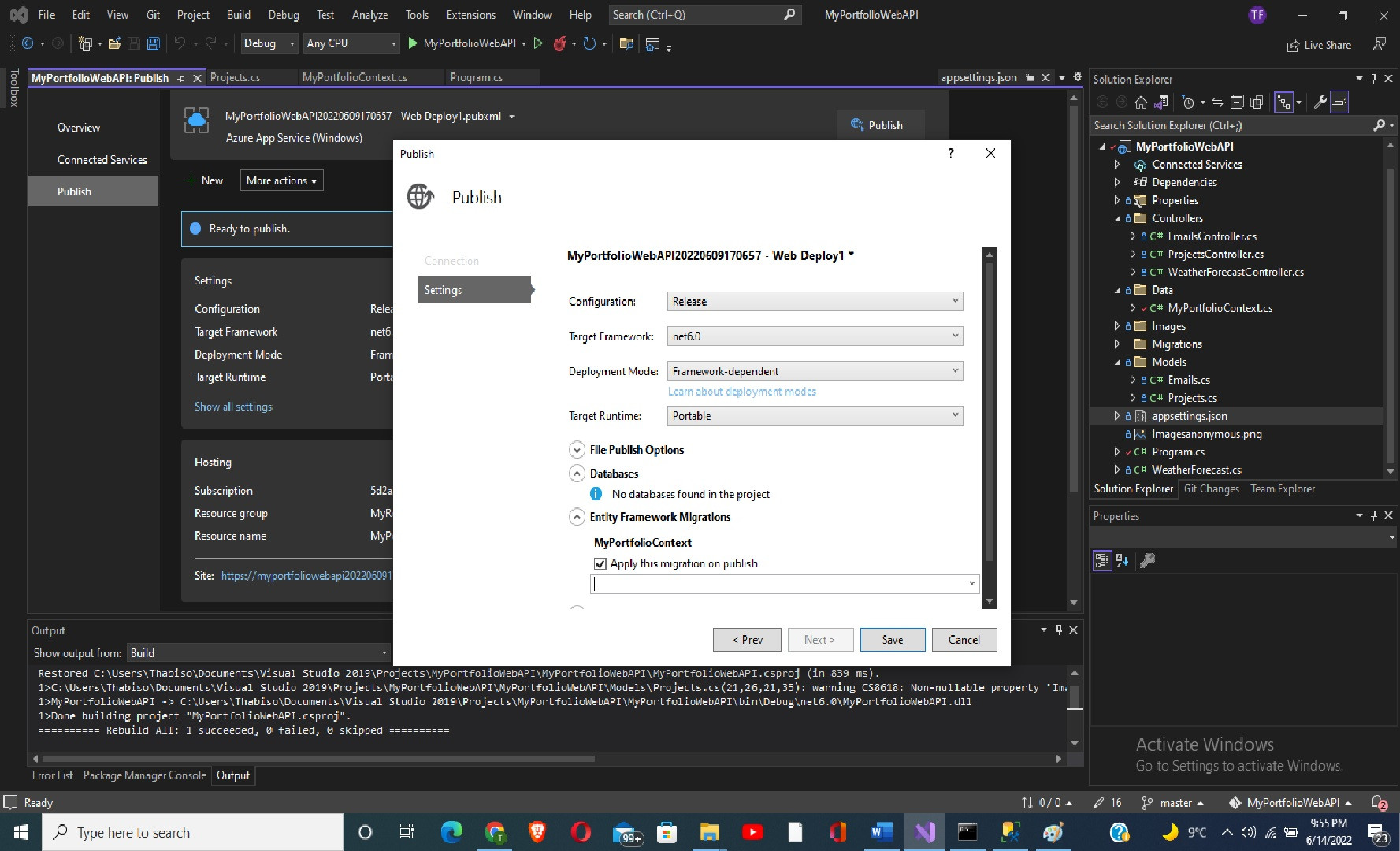Open Deployment Mode Framework-dependent dropdown
This screenshot has width=1400, height=851.
[815, 371]
